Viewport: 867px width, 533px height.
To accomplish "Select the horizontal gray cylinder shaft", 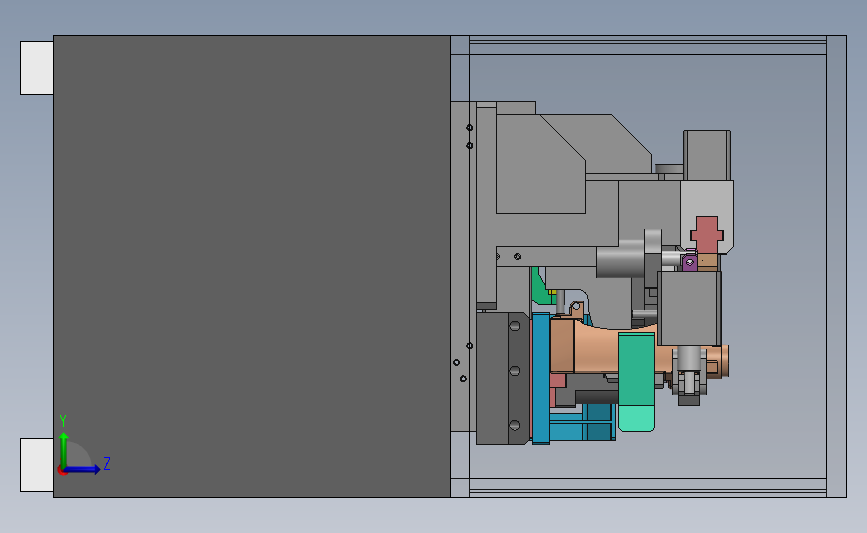I will coord(620,263).
